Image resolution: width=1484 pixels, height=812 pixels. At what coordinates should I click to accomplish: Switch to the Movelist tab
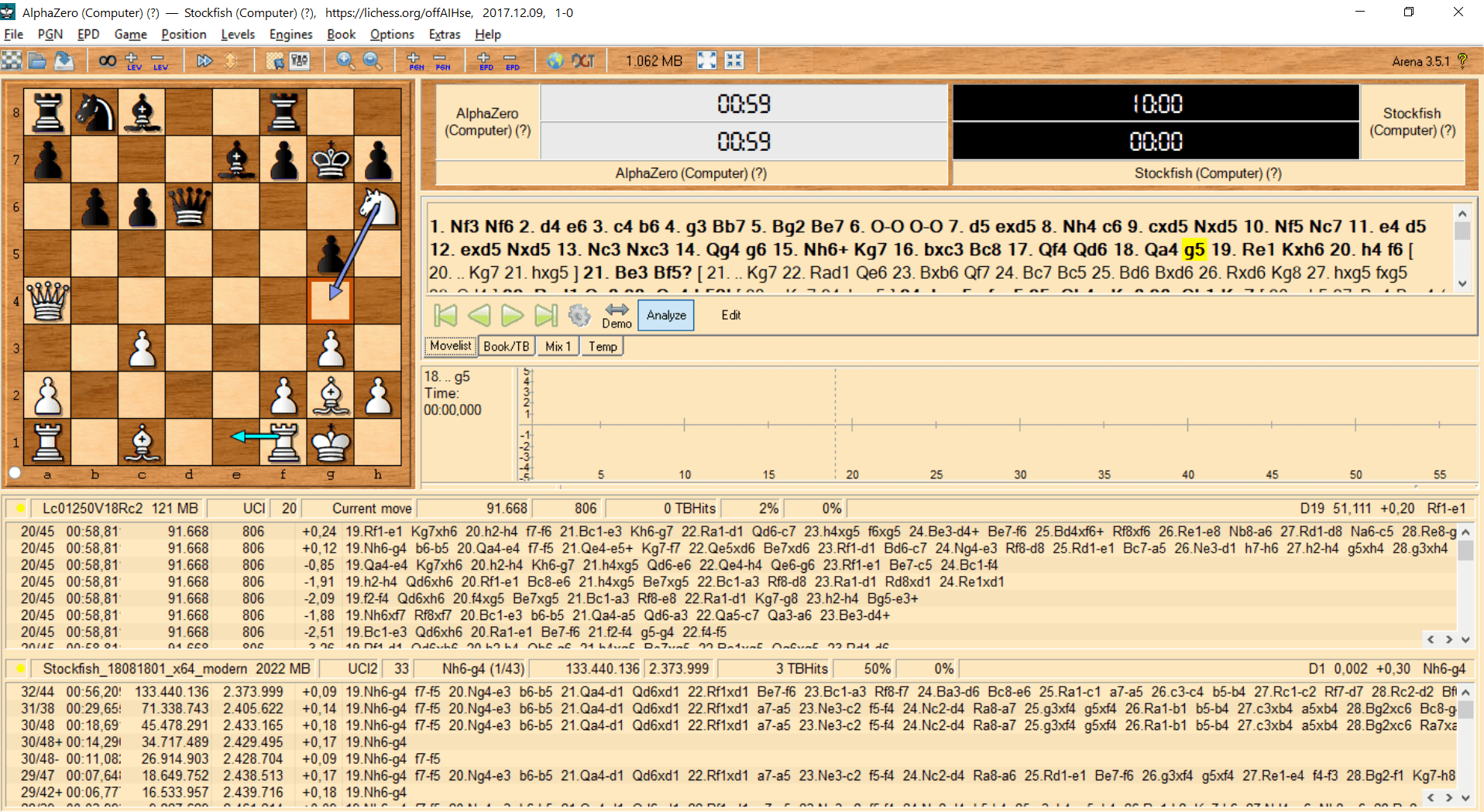click(x=450, y=346)
